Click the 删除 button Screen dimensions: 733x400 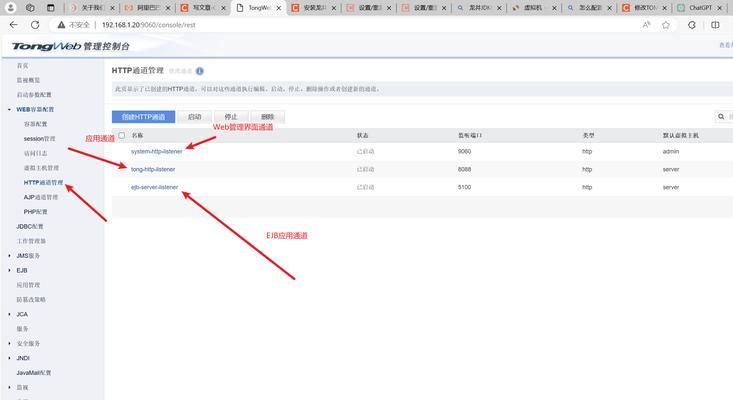(267, 117)
